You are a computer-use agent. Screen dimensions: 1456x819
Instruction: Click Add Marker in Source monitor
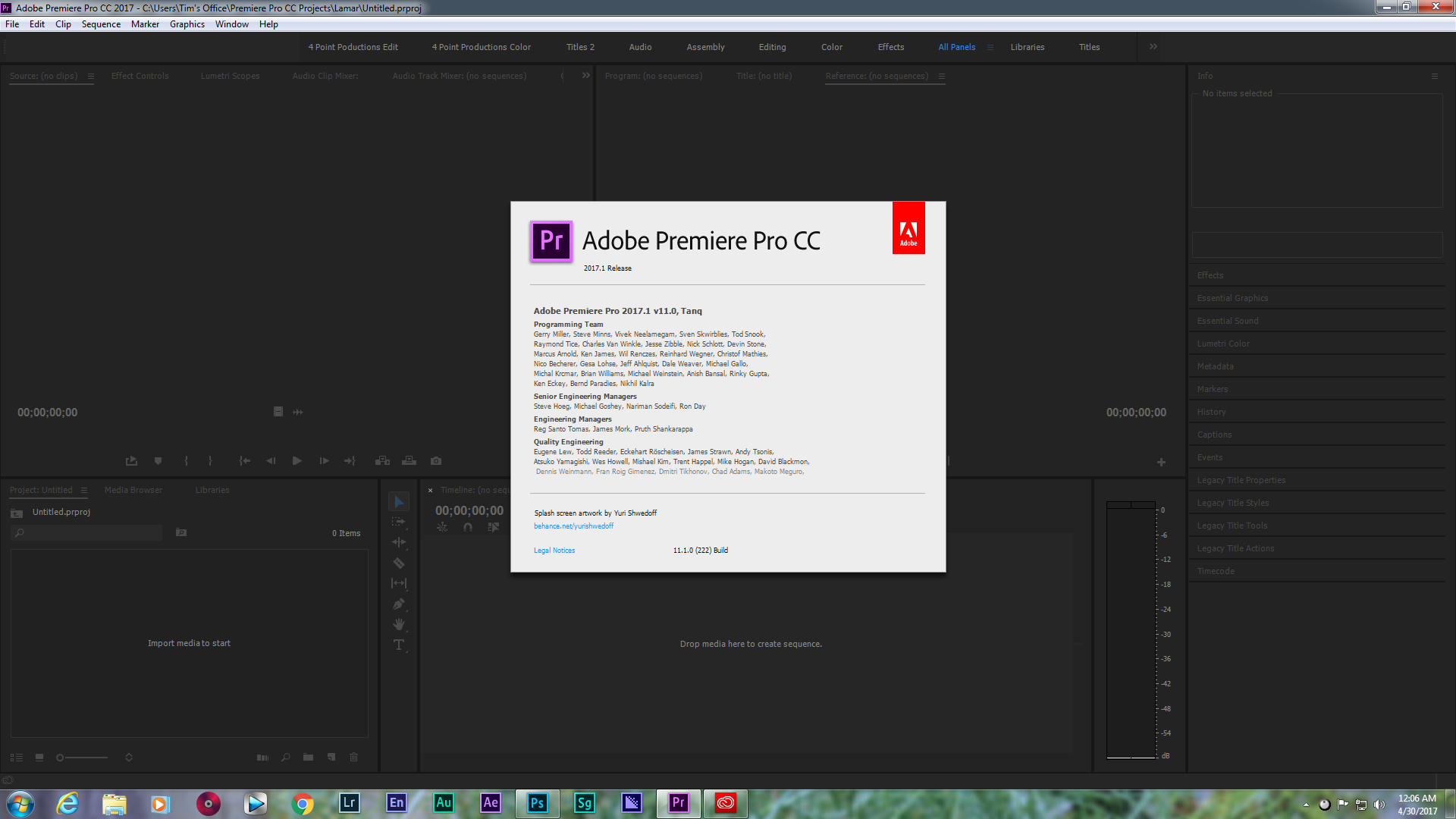point(158,460)
